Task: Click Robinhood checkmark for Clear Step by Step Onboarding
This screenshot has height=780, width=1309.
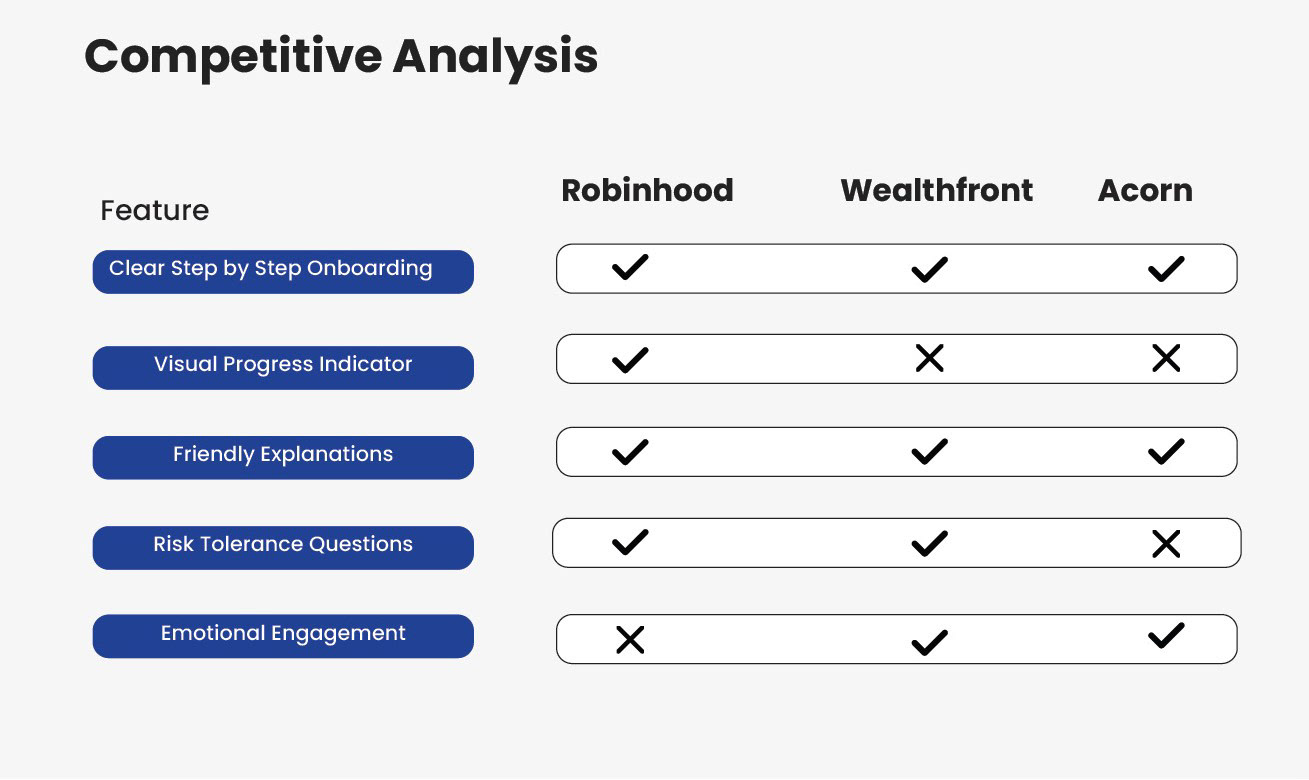Action: click(x=630, y=267)
